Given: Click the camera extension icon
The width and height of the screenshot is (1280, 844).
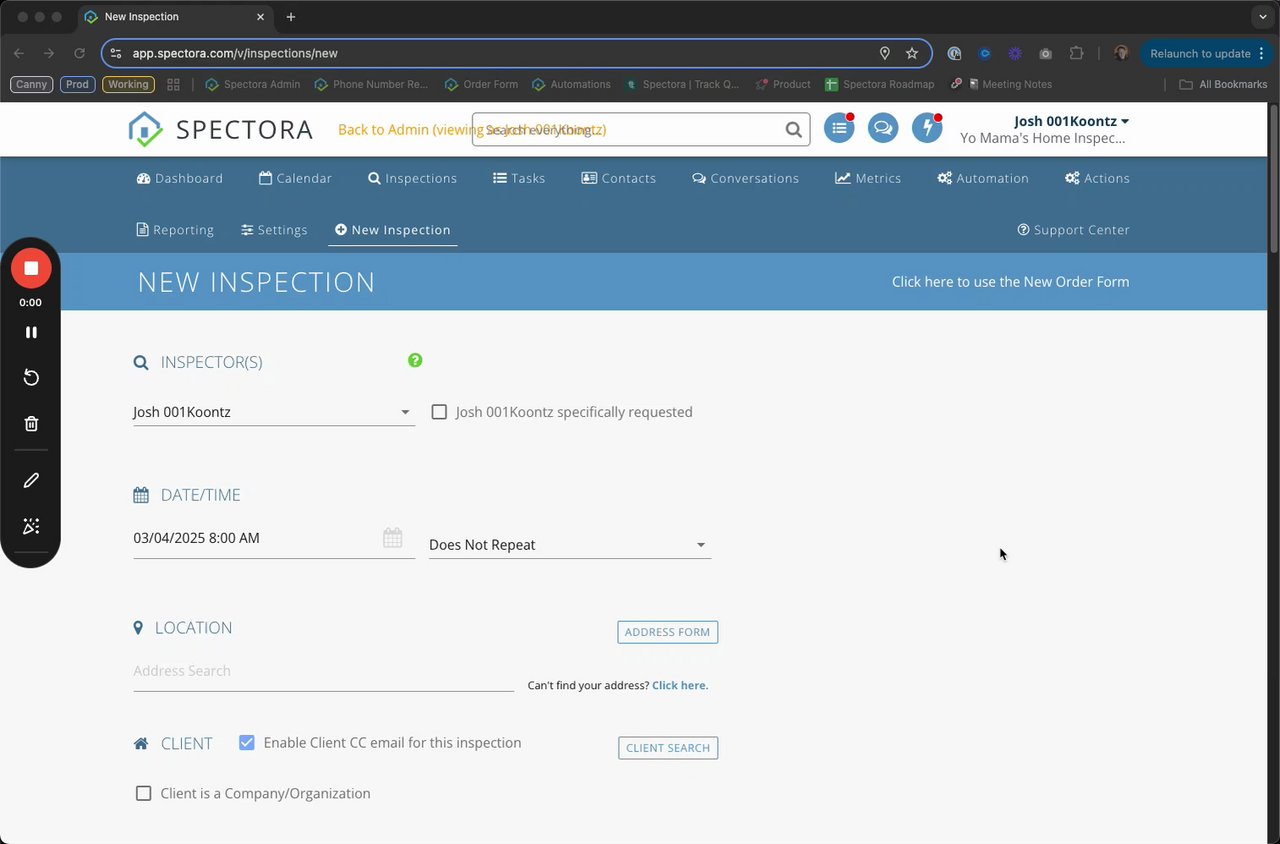Looking at the screenshot, I should 1045,53.
